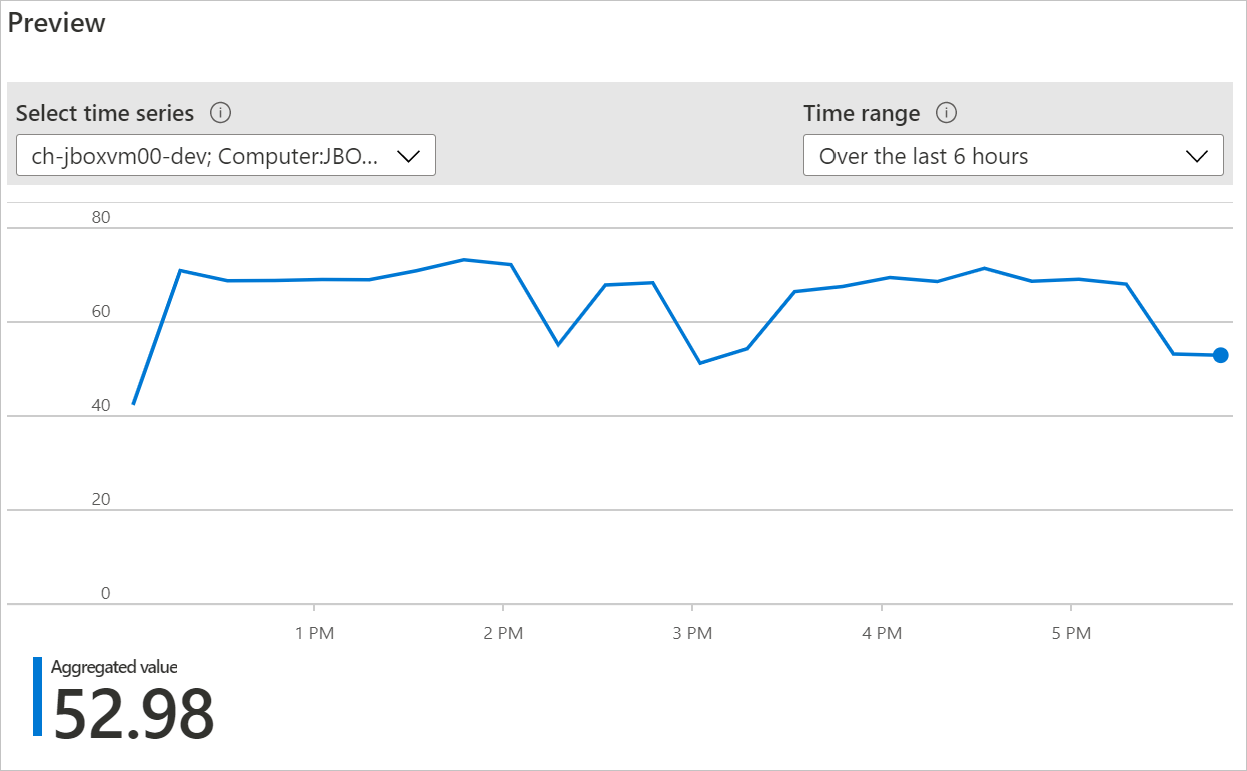Screen dimensions: 1247x771
Task: Open the ch-jboxvm00-dev time series dropdown
Action: coord(226,156)
